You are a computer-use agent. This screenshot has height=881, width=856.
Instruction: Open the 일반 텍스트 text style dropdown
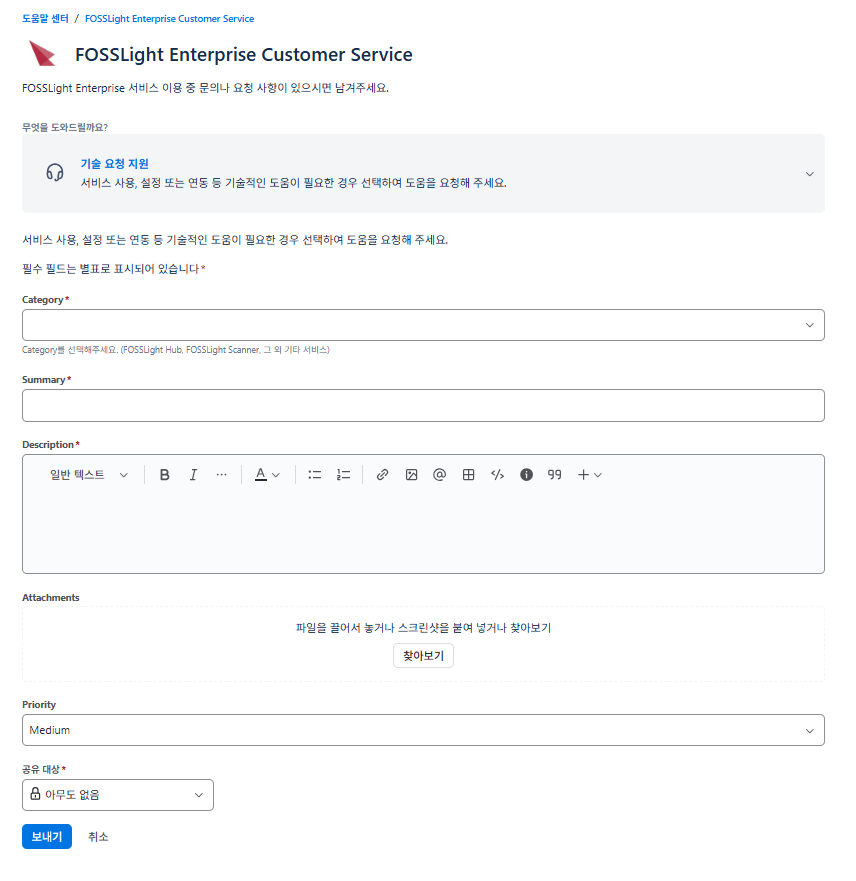pos(89,475)
